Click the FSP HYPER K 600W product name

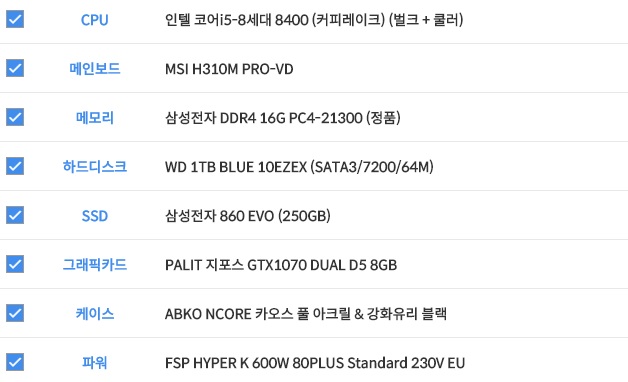315,363
